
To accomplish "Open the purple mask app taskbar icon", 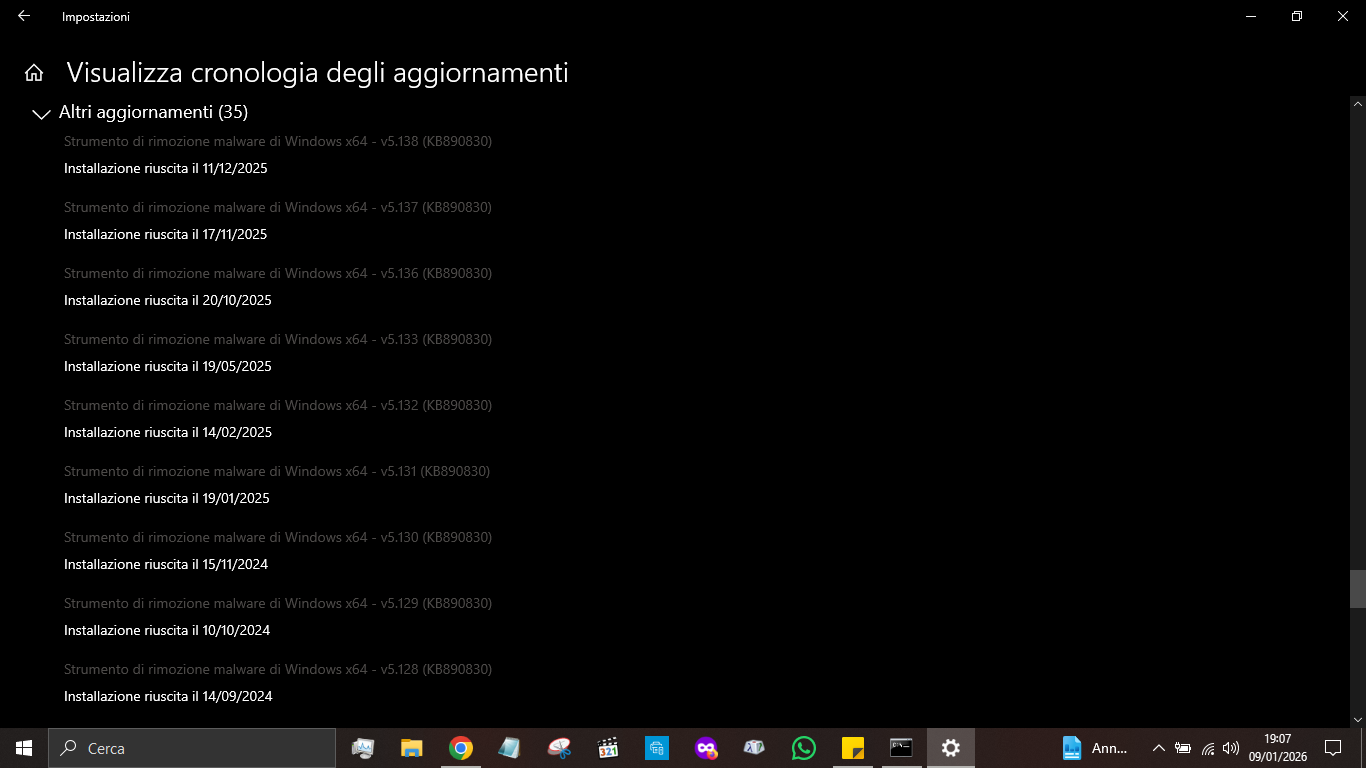I will [x=706, y=748].
